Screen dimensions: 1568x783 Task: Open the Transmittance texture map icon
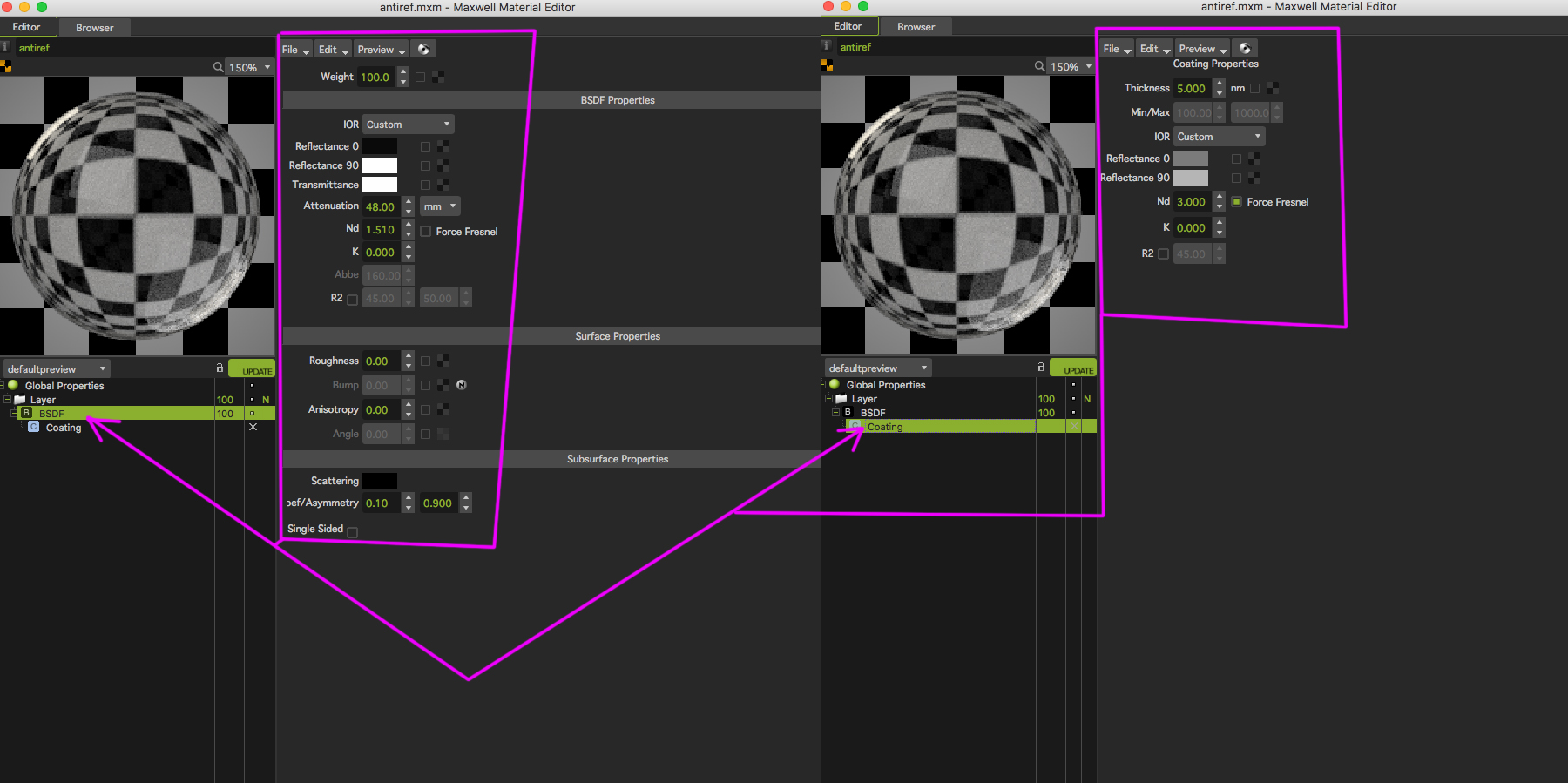443,185
